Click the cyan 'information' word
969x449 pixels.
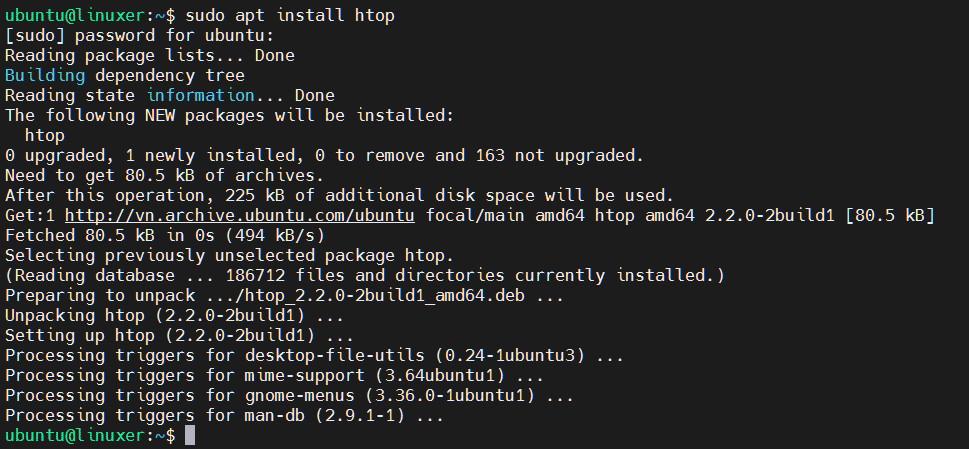tap(200, 96)
